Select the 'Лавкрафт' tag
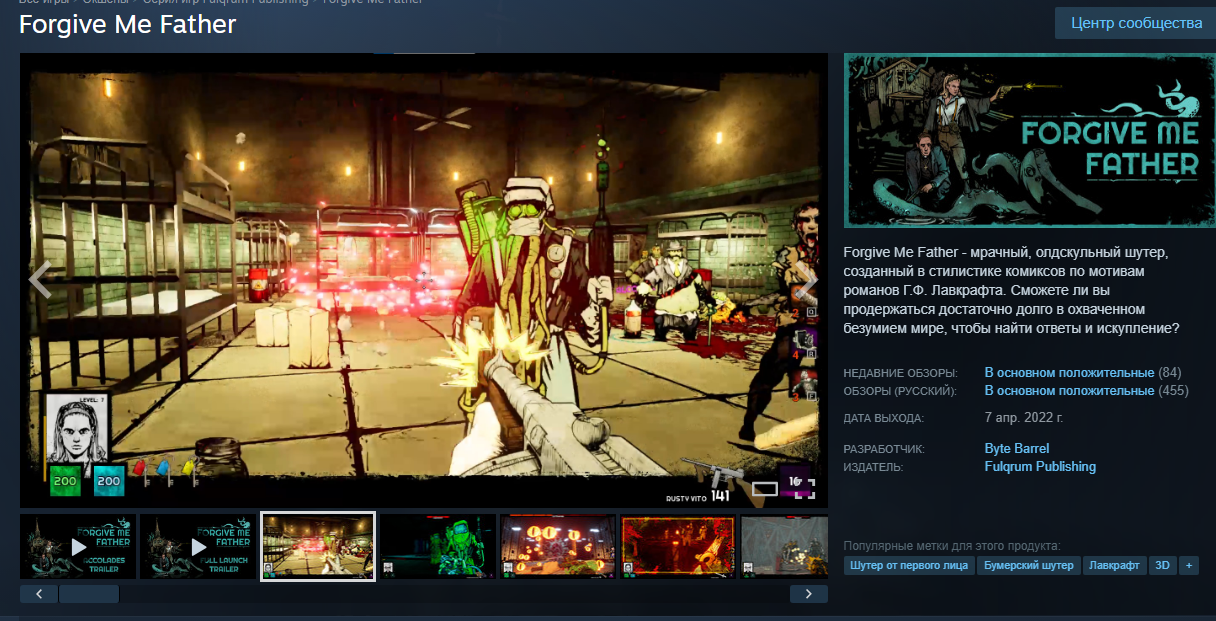Screen dimensions: 1216x621 pyautogui.click(x=1115, y=566)
